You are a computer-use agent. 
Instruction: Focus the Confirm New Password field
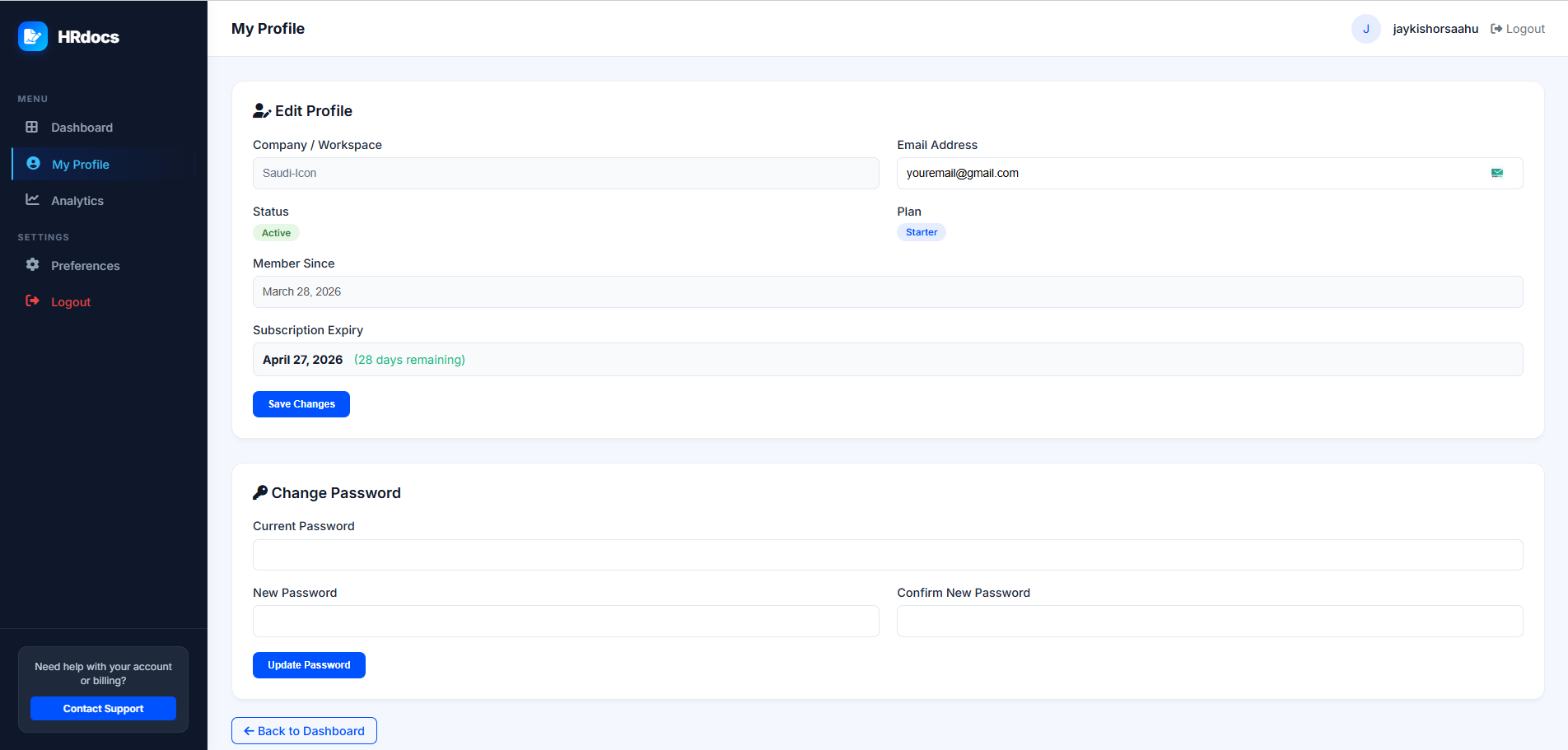coord(1210,622)
